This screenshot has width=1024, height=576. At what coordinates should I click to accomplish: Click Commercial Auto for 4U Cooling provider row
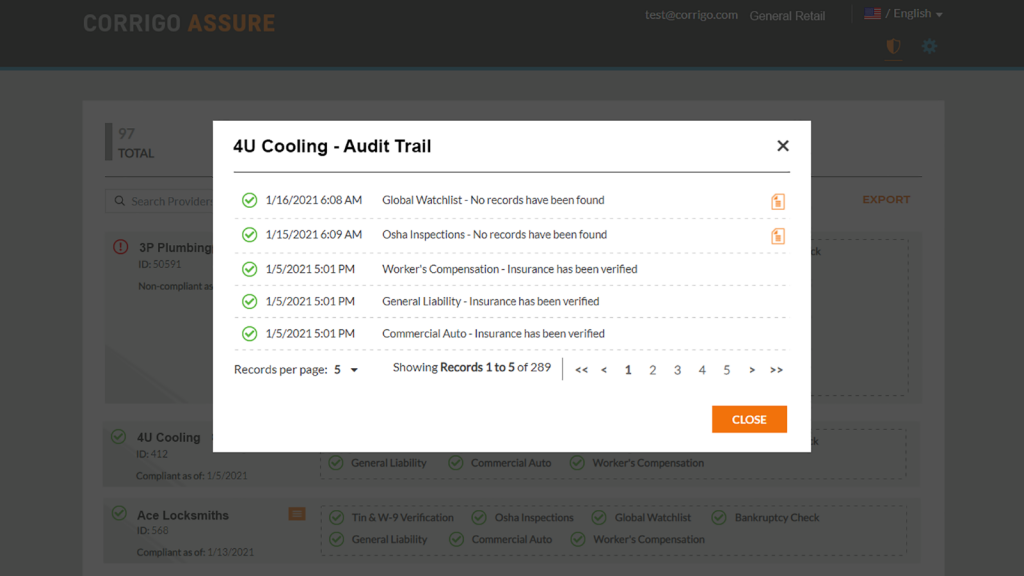click(511, 463)
